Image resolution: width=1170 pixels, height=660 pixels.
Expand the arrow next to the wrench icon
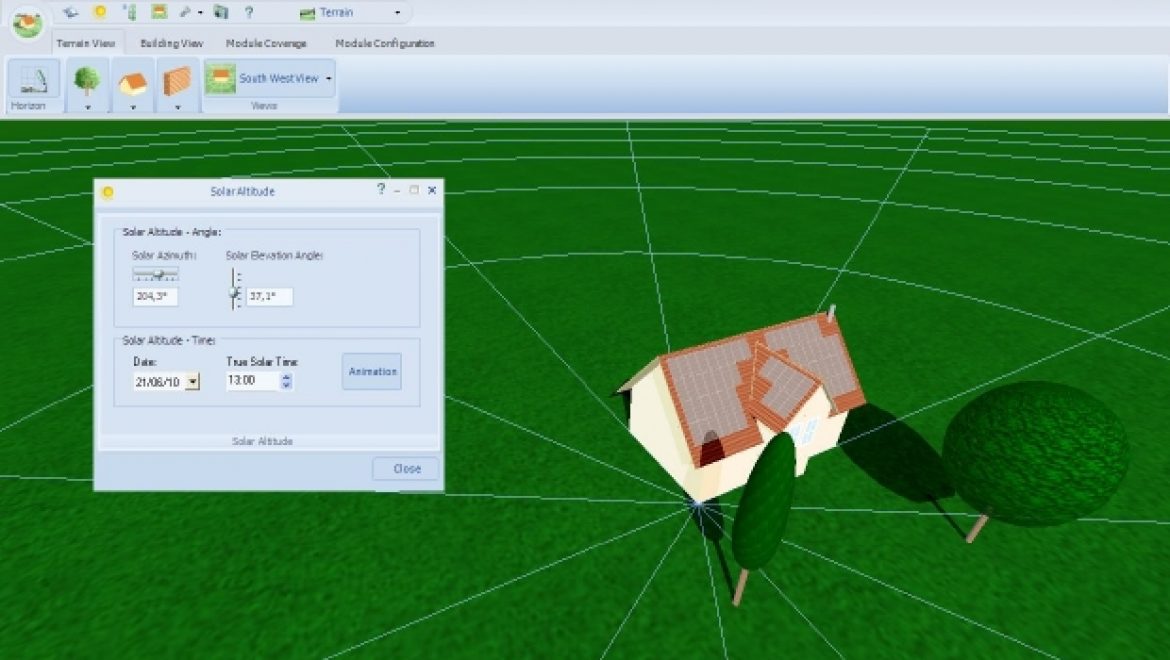[200, 13]
